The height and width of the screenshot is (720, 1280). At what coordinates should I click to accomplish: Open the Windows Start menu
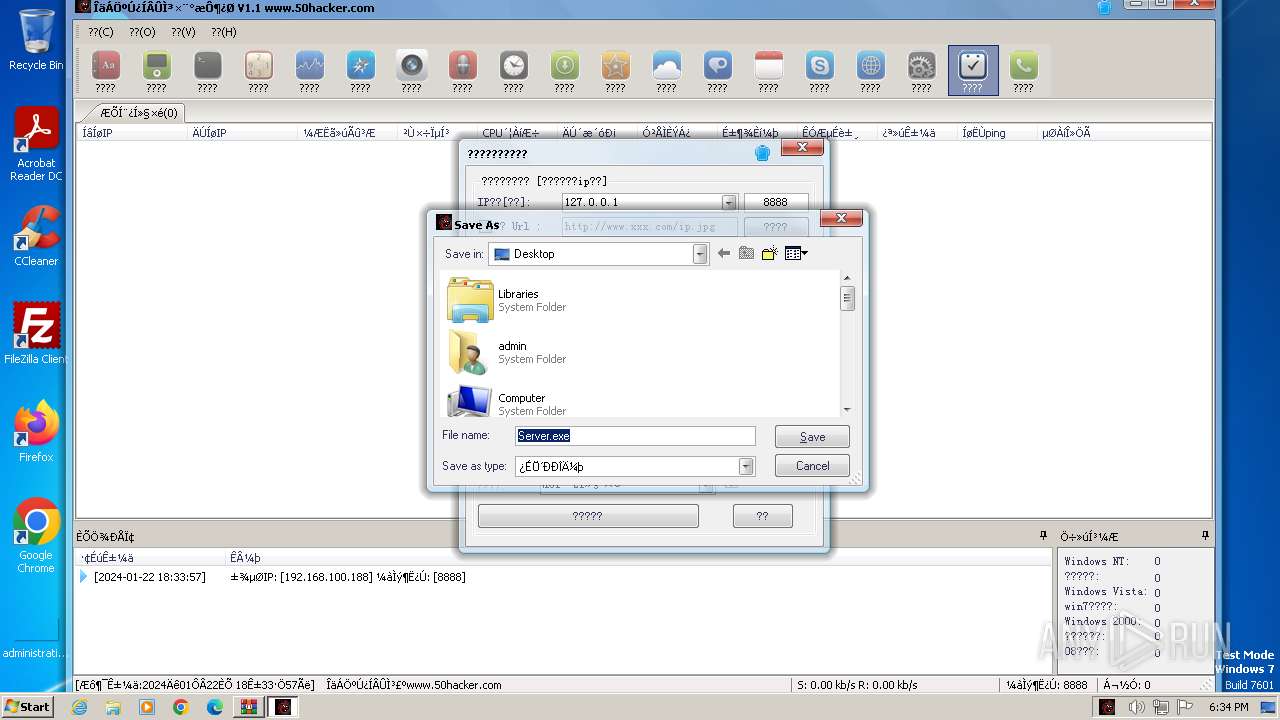27,707
